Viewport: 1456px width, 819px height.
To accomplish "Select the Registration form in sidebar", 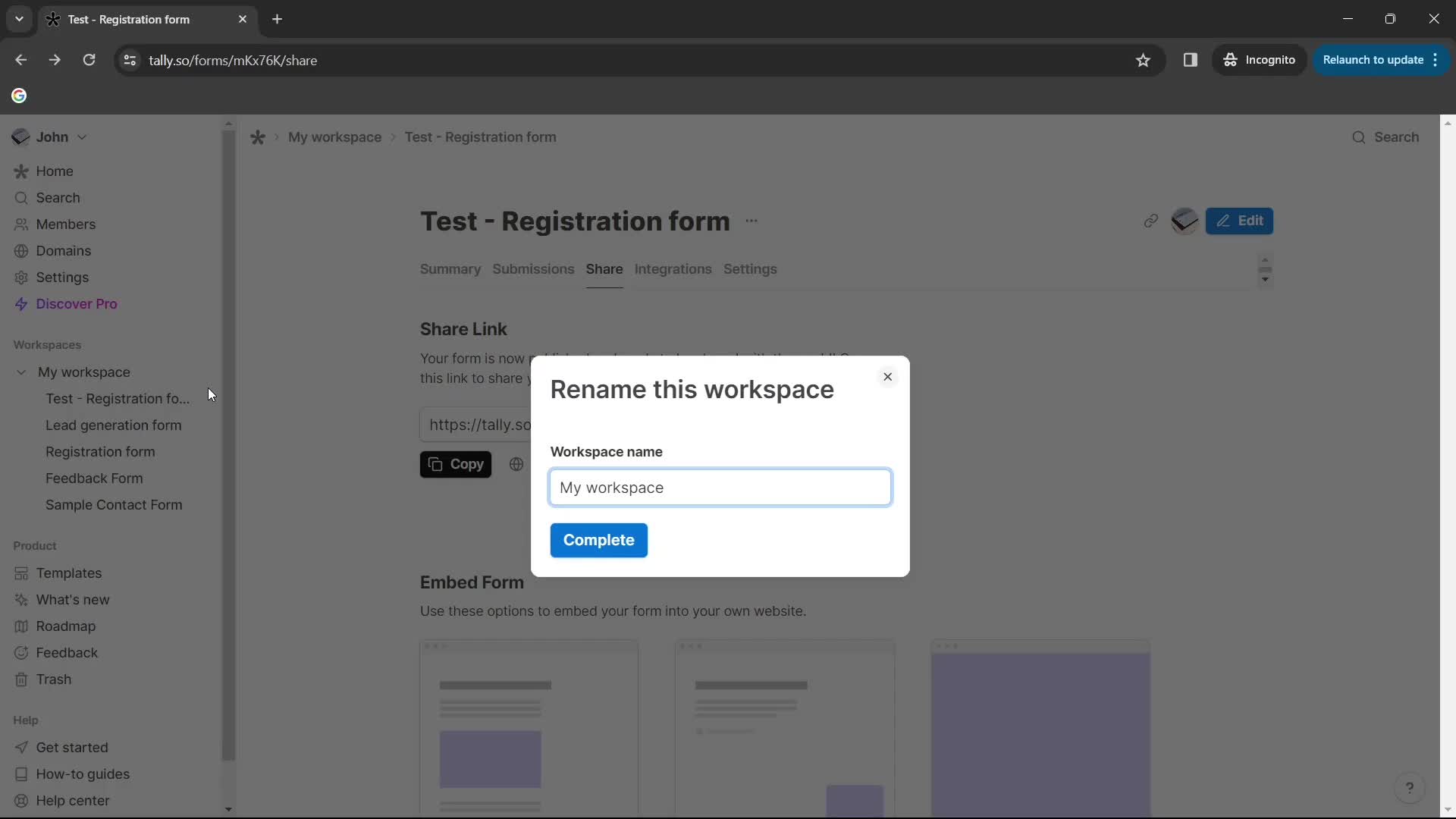I will point(100,452).
